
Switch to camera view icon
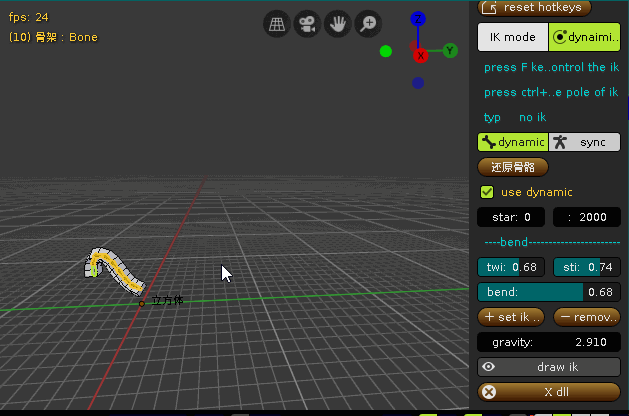307,24
